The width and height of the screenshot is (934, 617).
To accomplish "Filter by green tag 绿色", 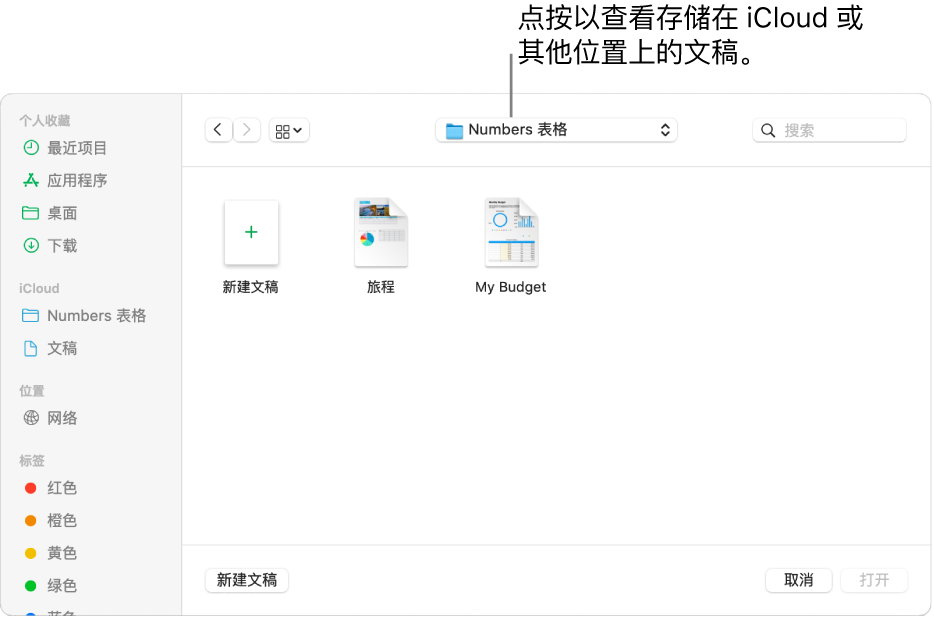I will 50,585.
